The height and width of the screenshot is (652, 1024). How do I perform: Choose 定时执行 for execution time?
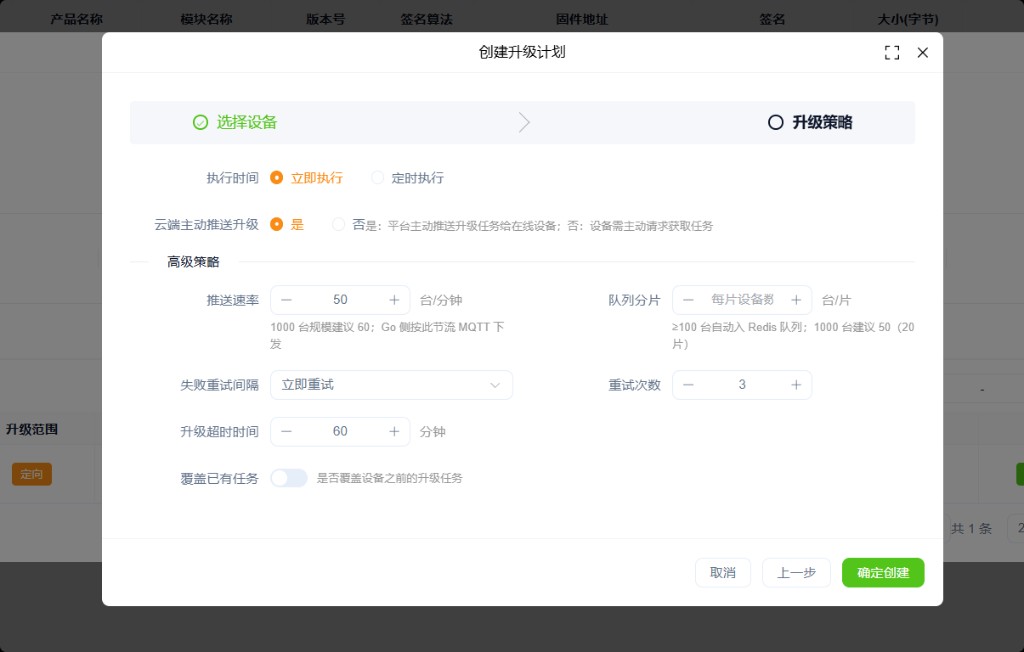(408, 178)
